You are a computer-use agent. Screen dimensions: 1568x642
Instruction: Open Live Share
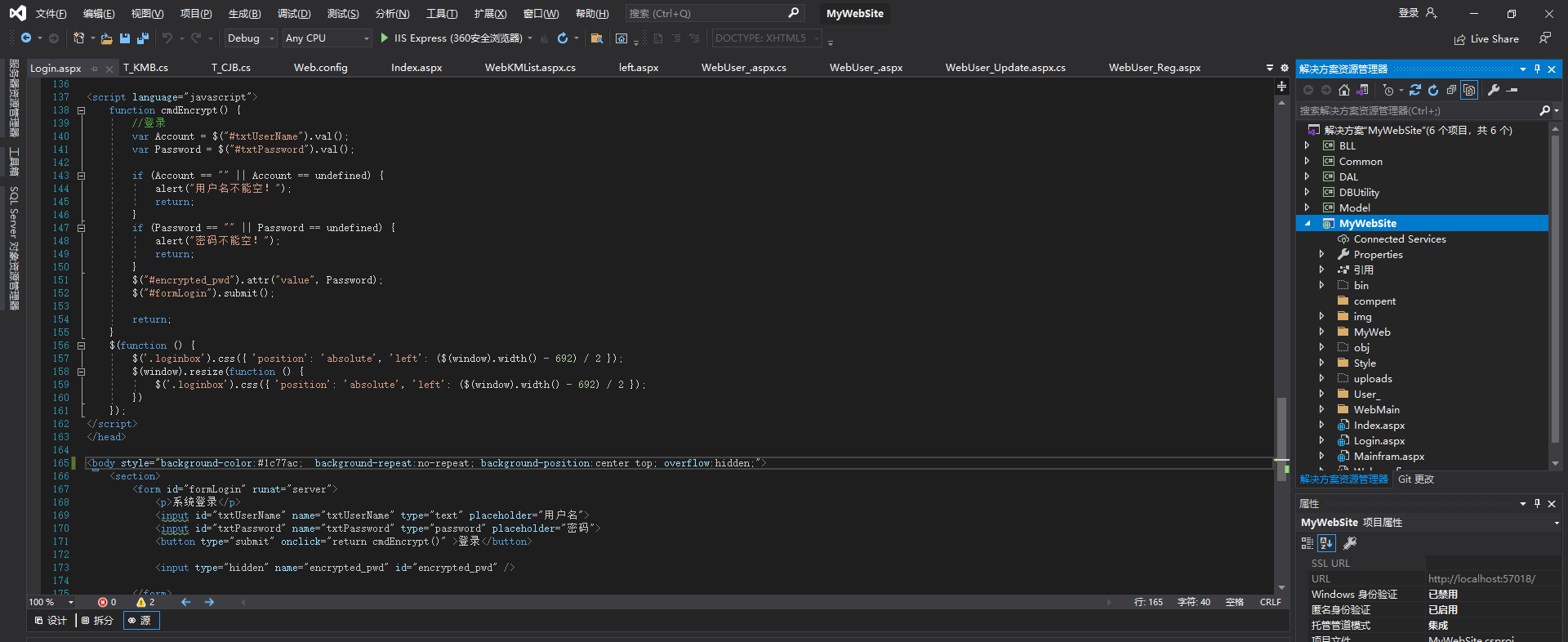1486,39
